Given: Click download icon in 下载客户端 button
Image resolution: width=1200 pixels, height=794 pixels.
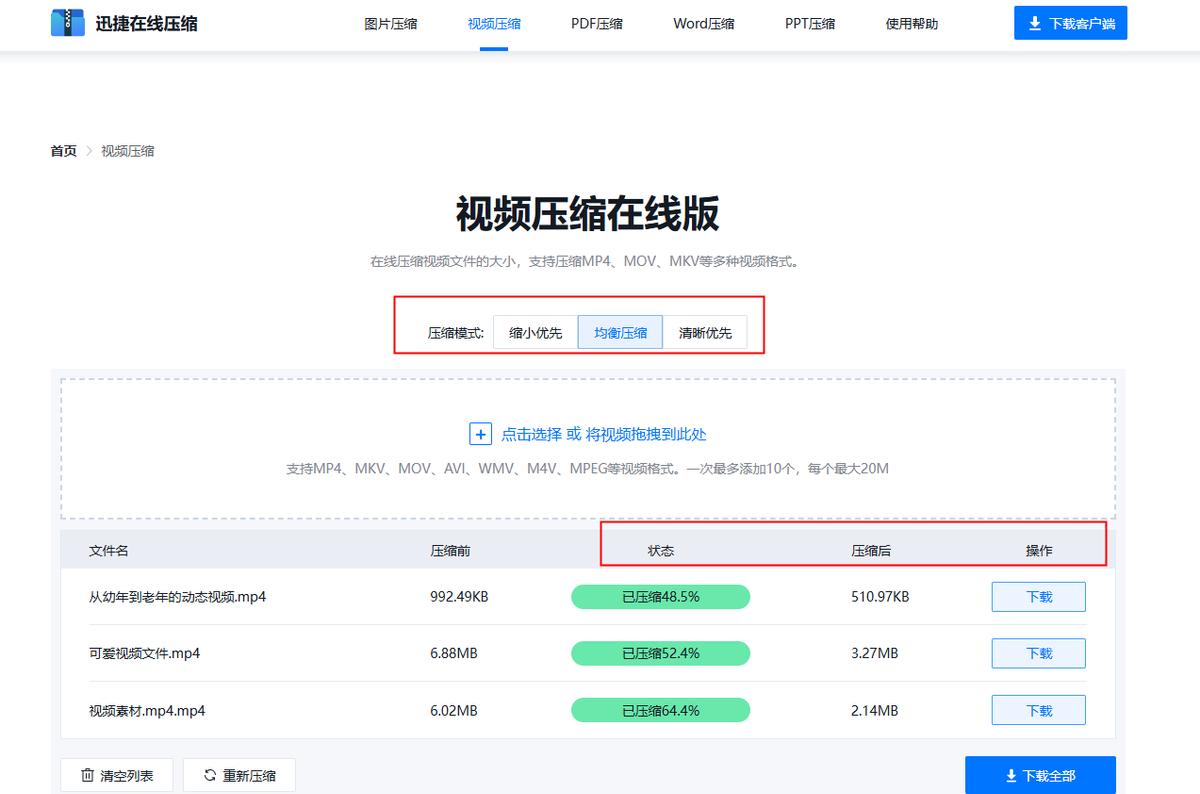Looking at the screenshot, I should tap(1035, 23).
